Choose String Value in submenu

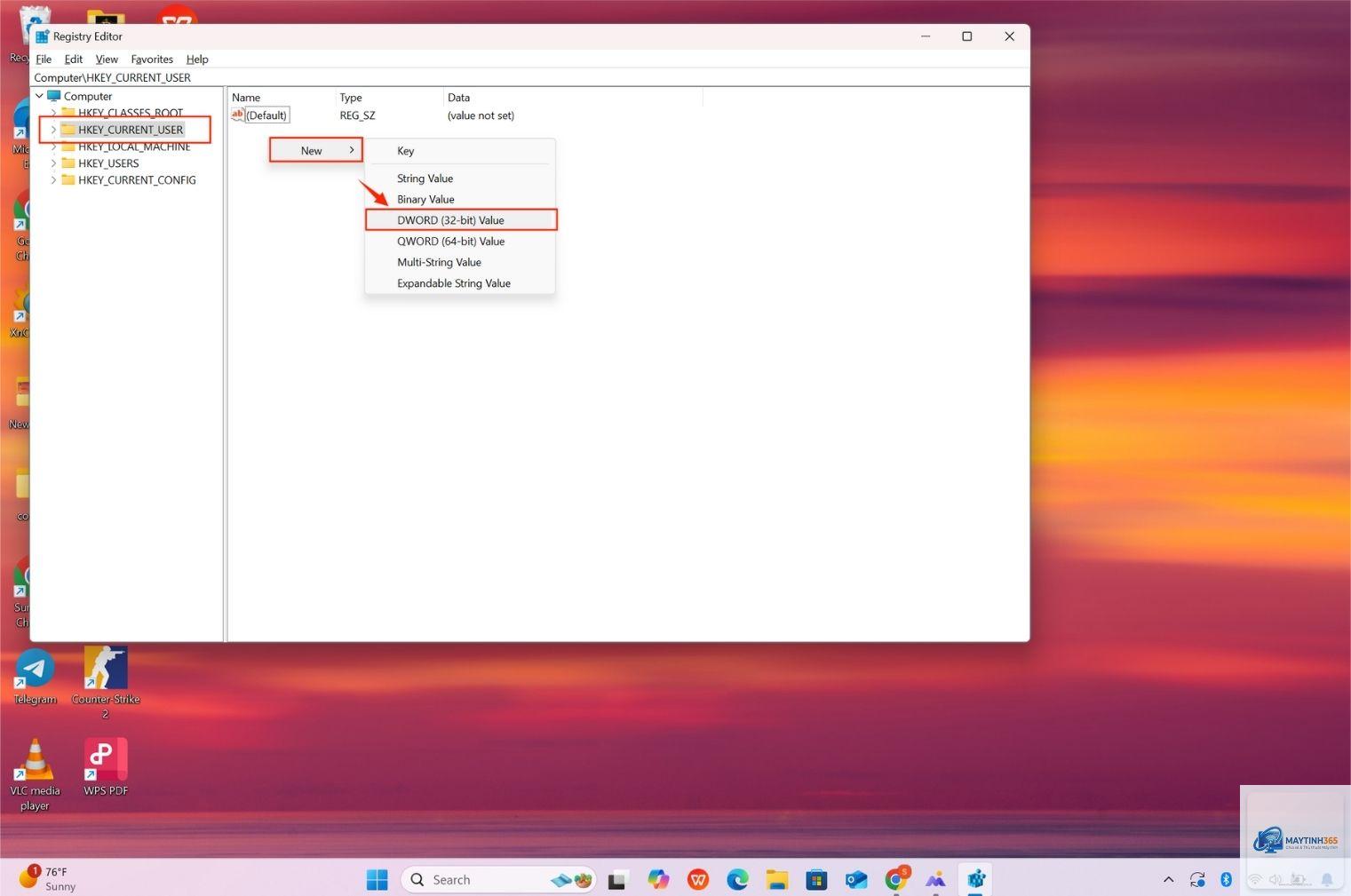460,178
